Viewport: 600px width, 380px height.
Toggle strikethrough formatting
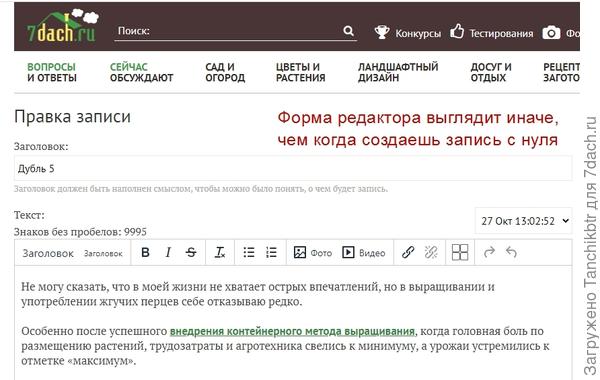pyautogui.click(x=191, y=253)
